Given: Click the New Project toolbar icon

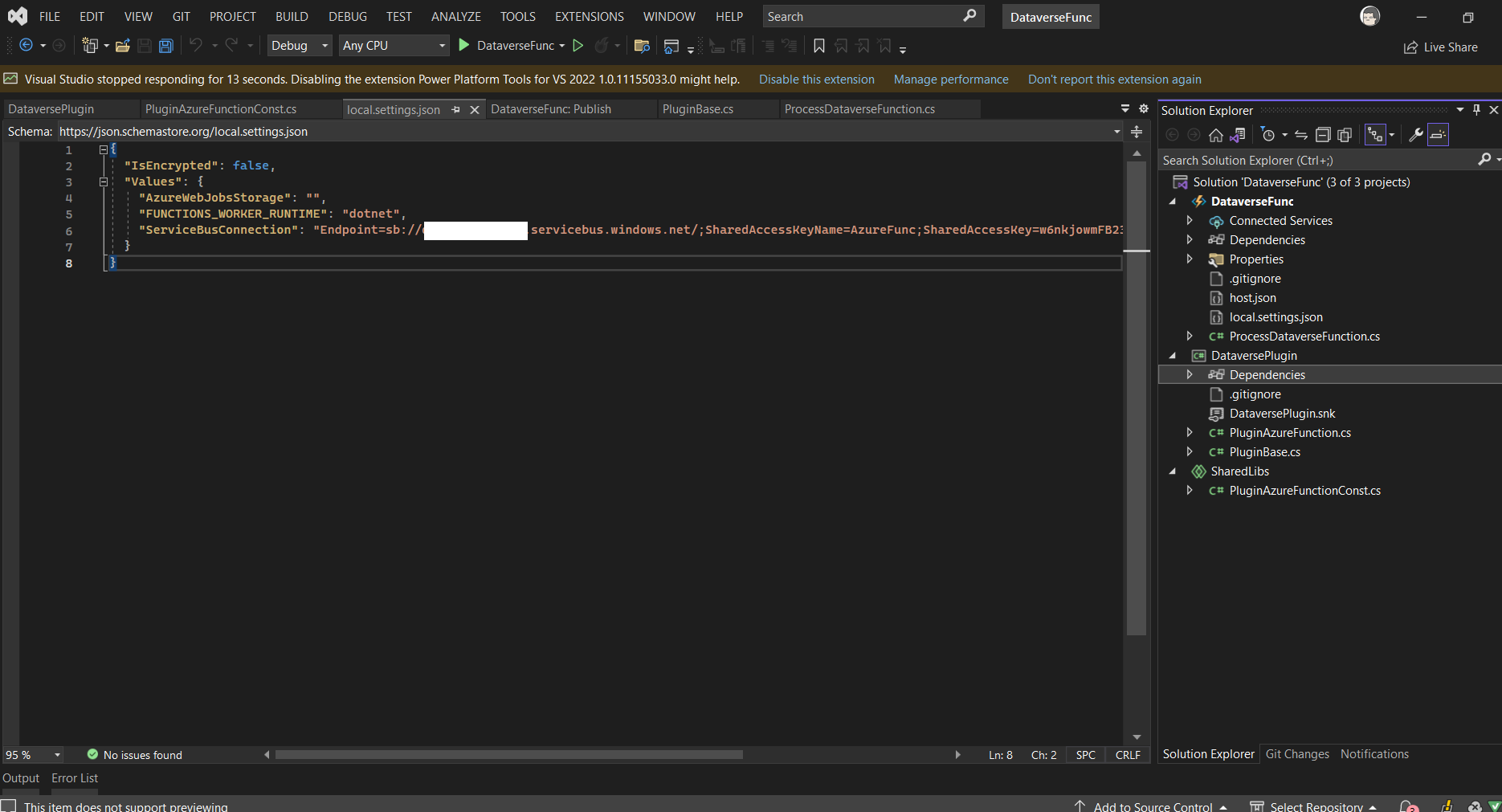Looking at the screenshot, I should click(x=89, y=46).
